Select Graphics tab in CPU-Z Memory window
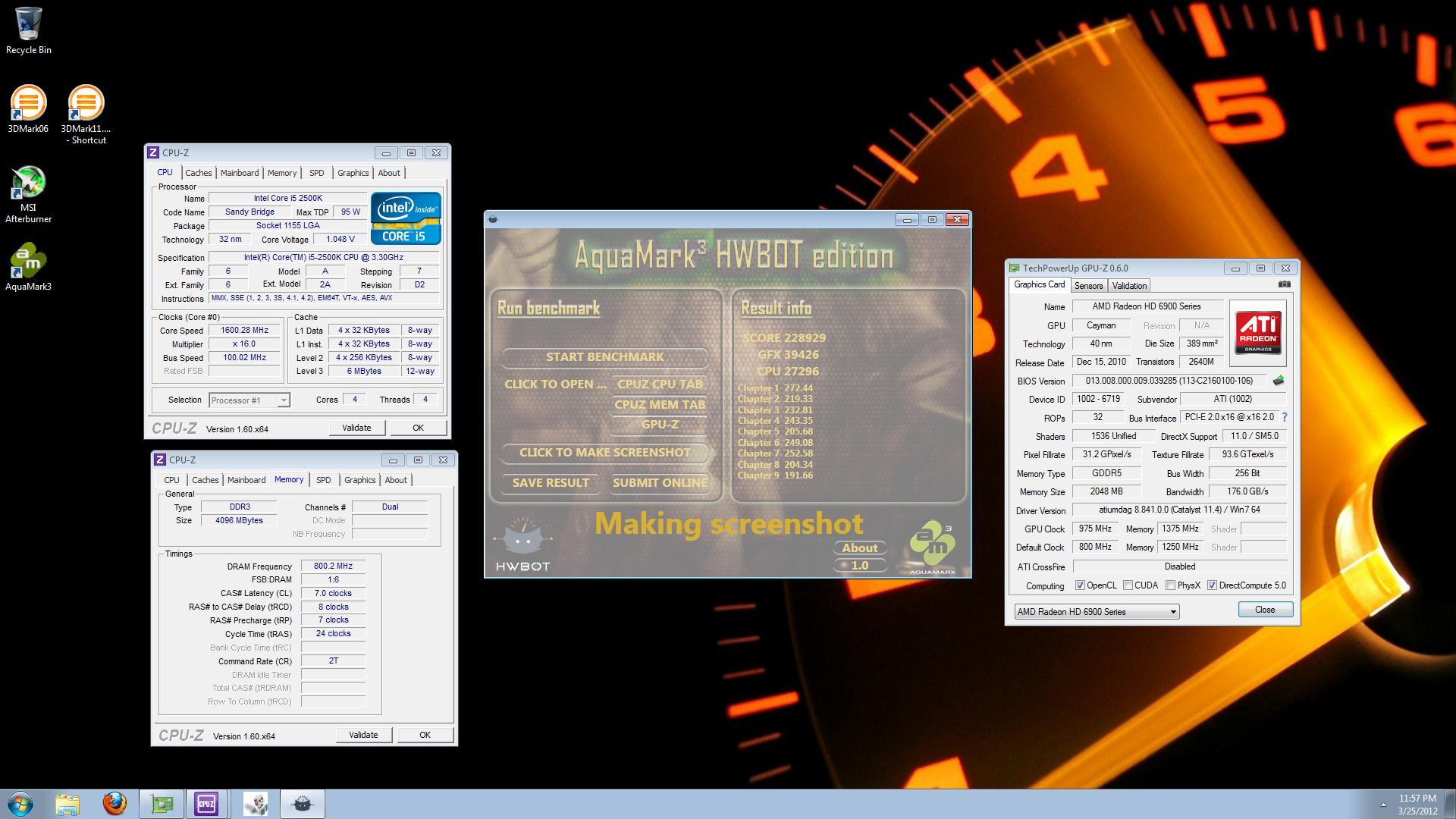 (359, 480)
